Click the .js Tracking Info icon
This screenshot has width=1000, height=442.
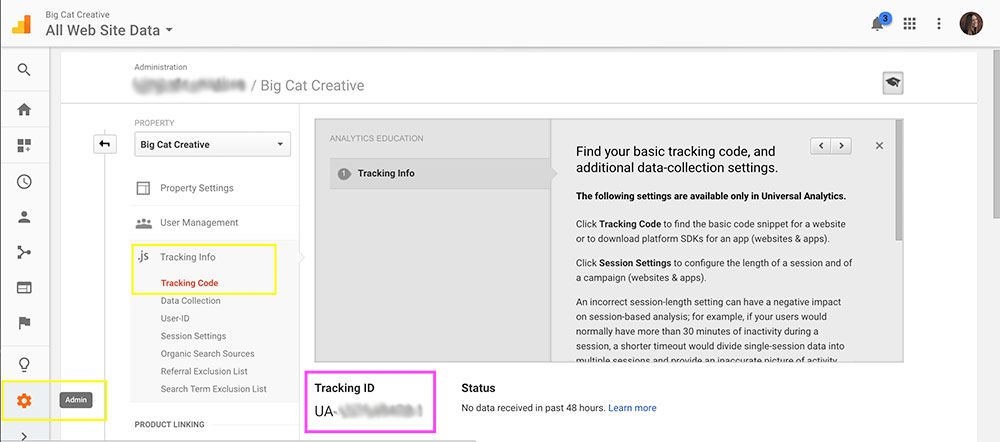(143, 256)
